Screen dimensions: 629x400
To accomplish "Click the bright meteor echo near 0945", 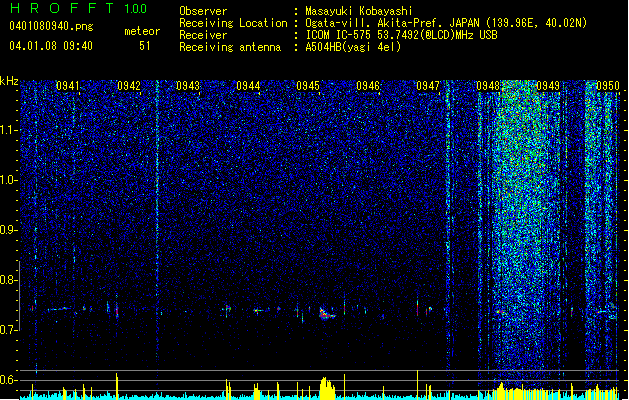I will 327,314.
